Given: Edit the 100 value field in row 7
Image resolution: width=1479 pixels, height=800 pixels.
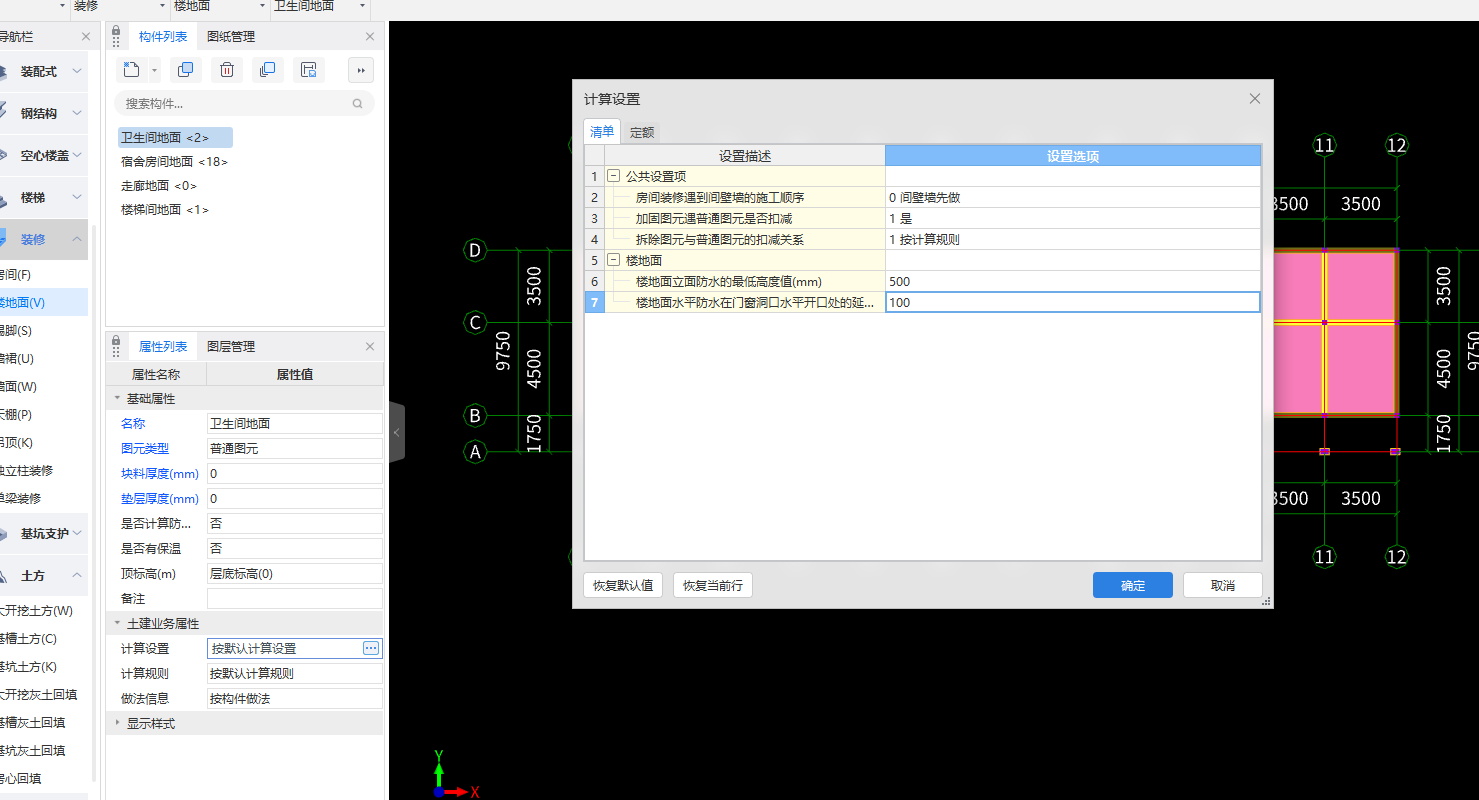Looking at the screenshot, I should 1072,302.
